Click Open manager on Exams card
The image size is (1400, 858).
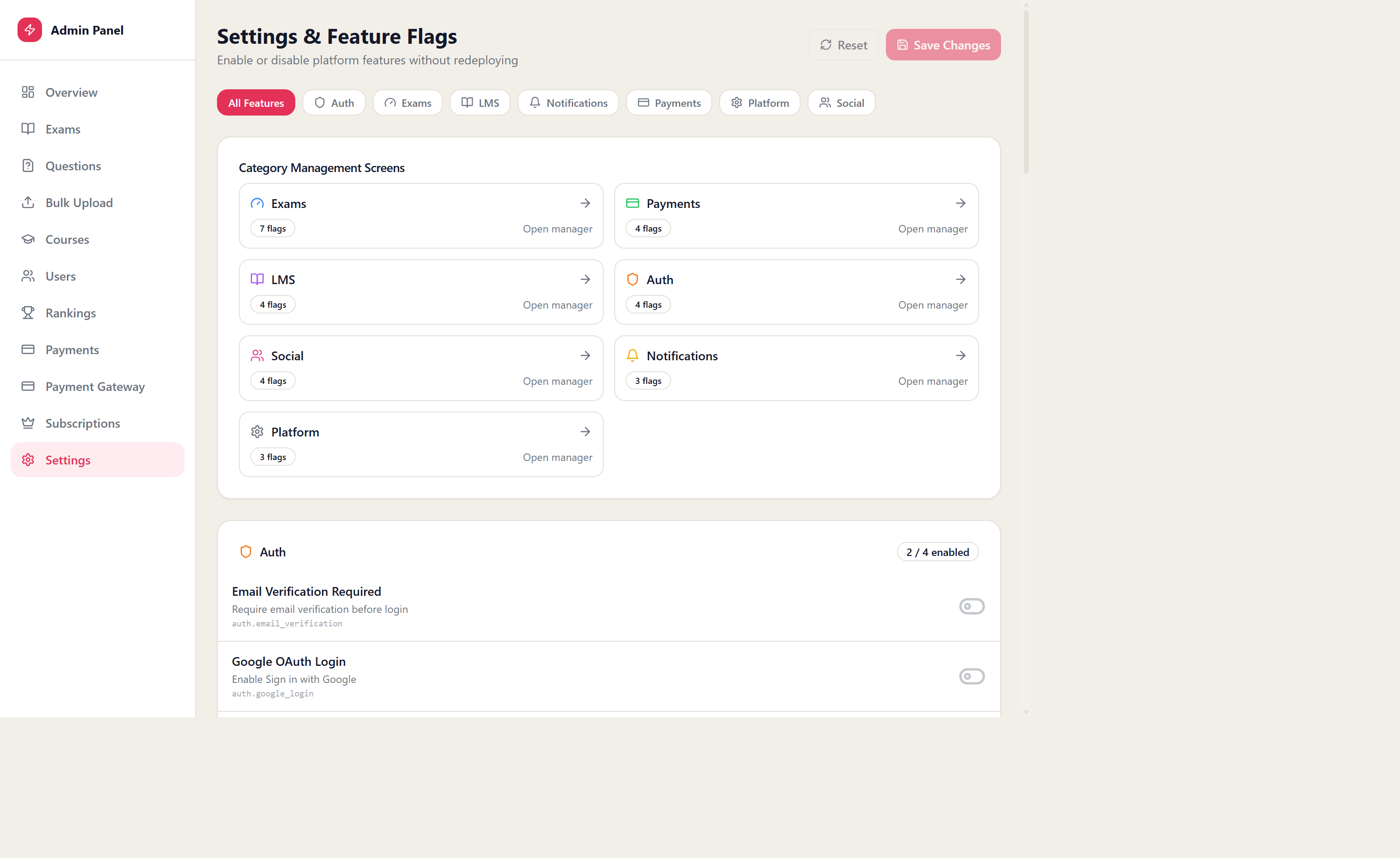[557, 229]
